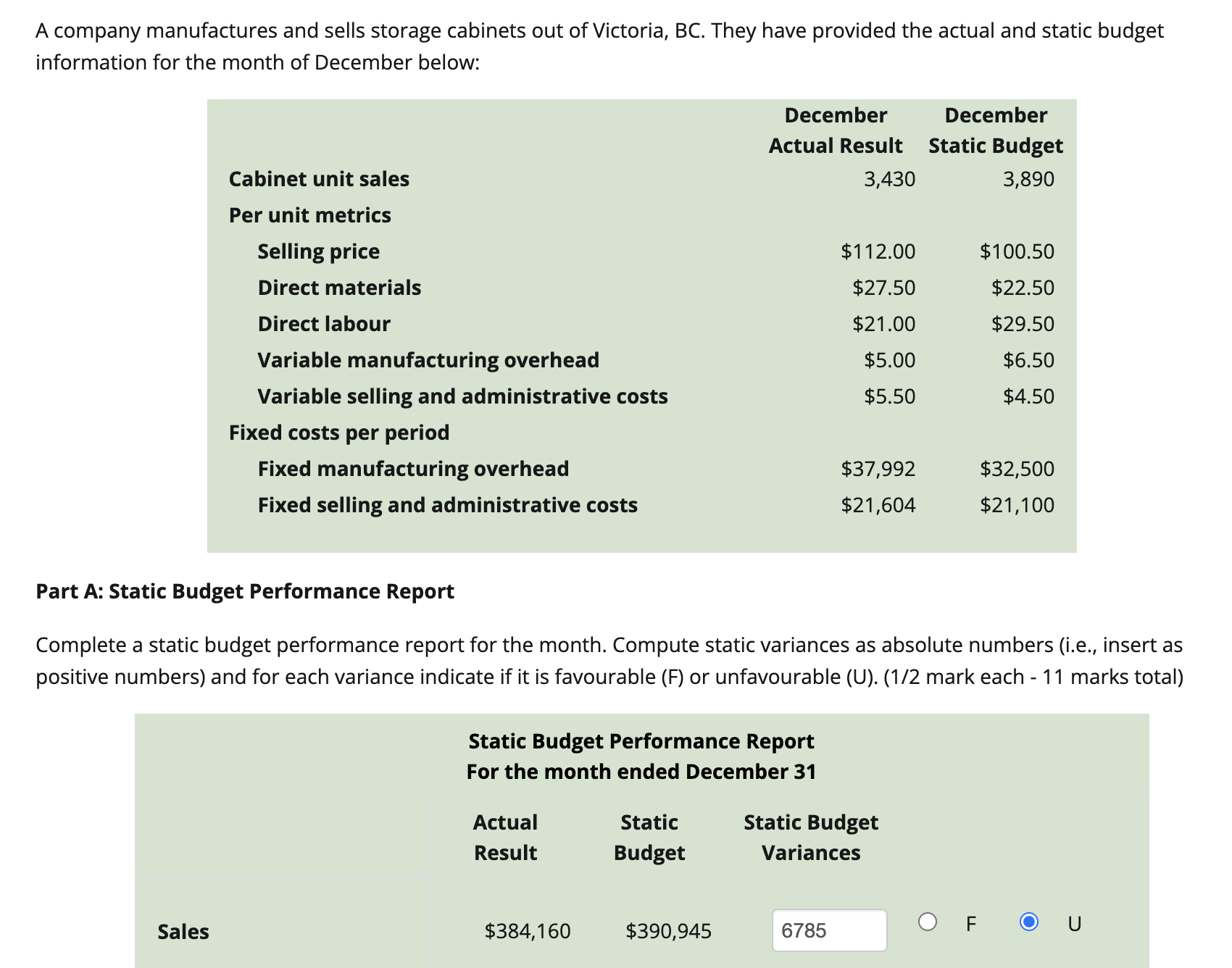Click actual direct materials $27.50
This screenshot has width=1232, height=968.
pyautogui.click(x=884, y=288)
